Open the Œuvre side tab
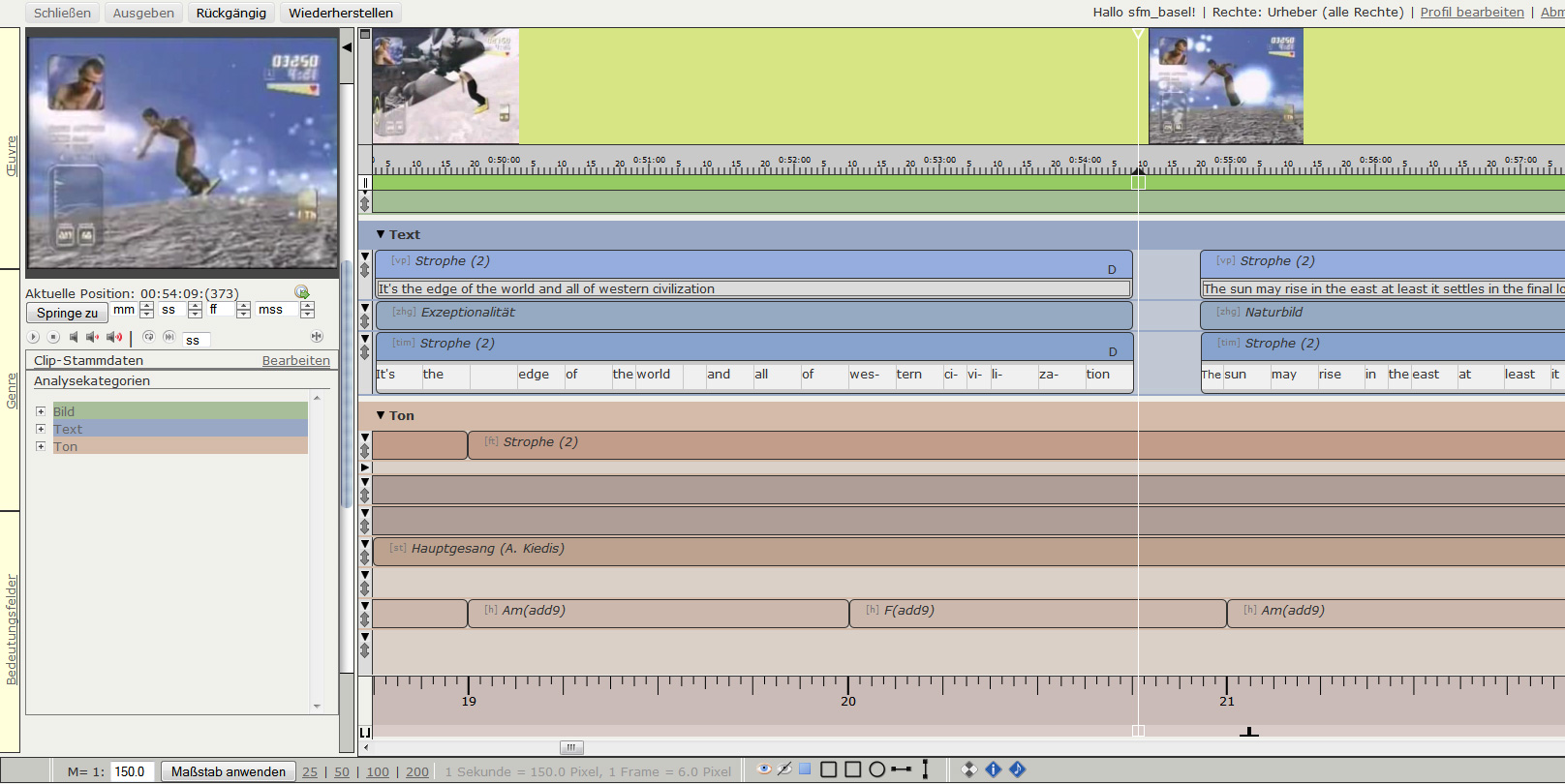 coord(11,155)
